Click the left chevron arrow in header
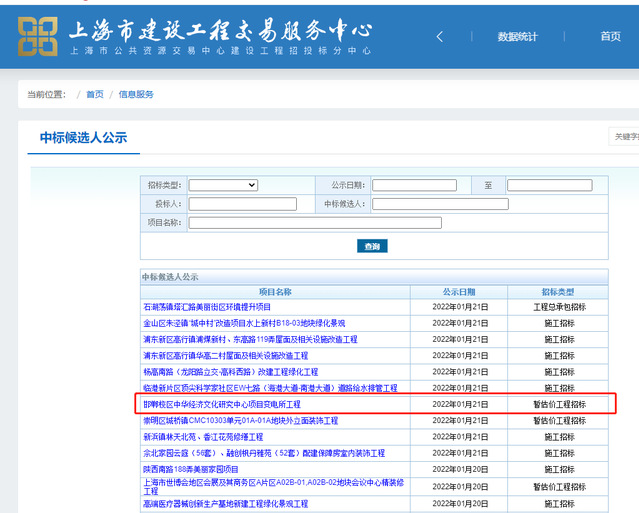This screenshot has height=513, width=639. 439,37
